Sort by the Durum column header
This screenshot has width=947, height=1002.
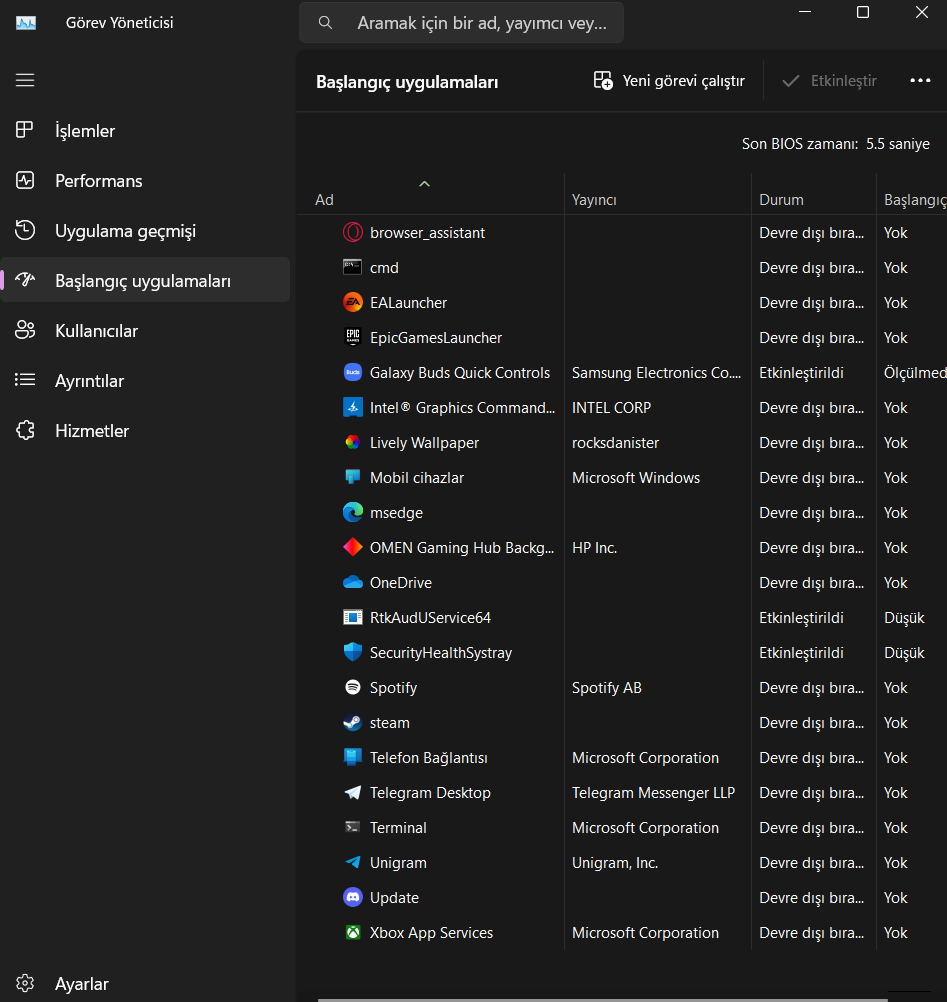tap(781, 200)
